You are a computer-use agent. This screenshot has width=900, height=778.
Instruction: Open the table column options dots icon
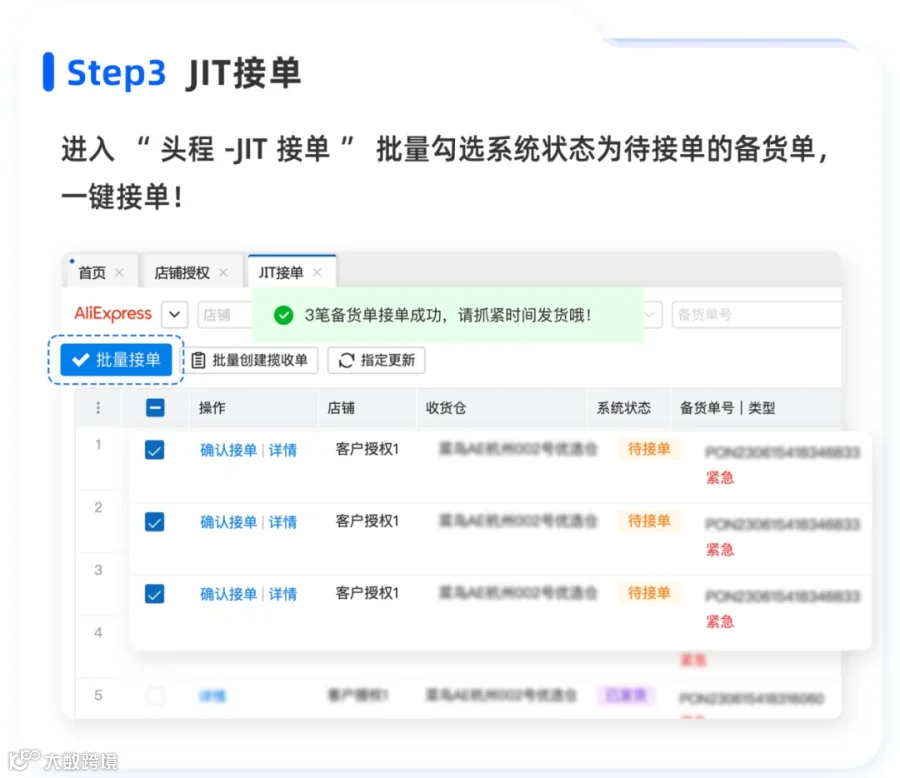98,408
